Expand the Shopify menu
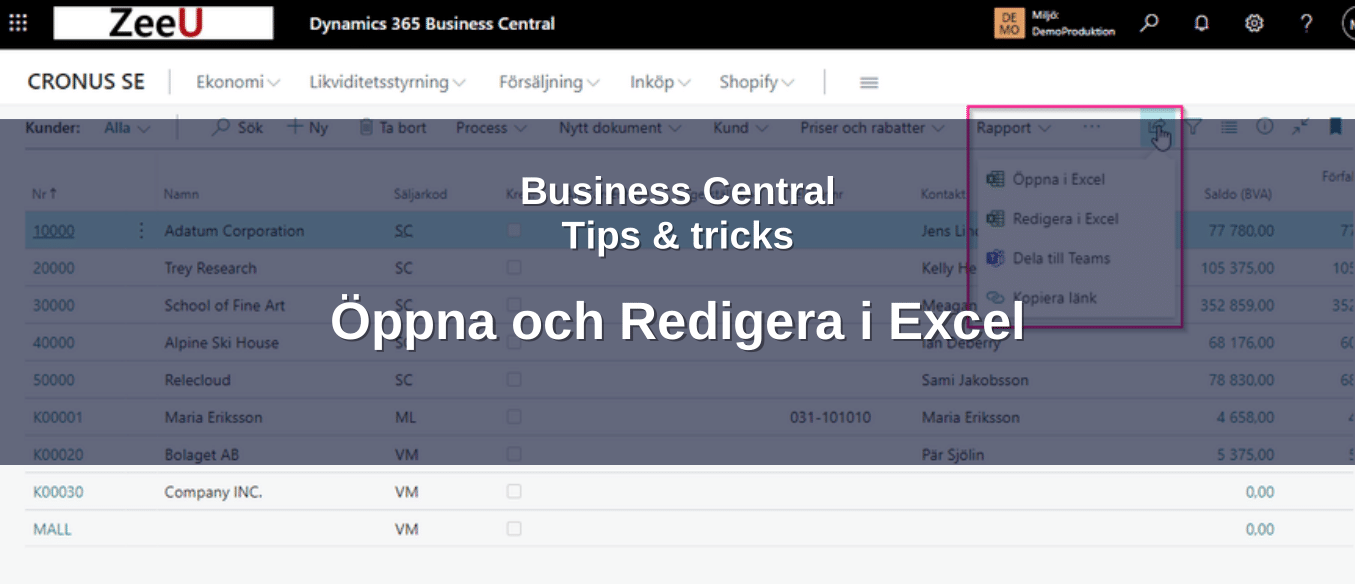Image resolution: width=1355 pixels, height=584 pixels. click(757, 82)
